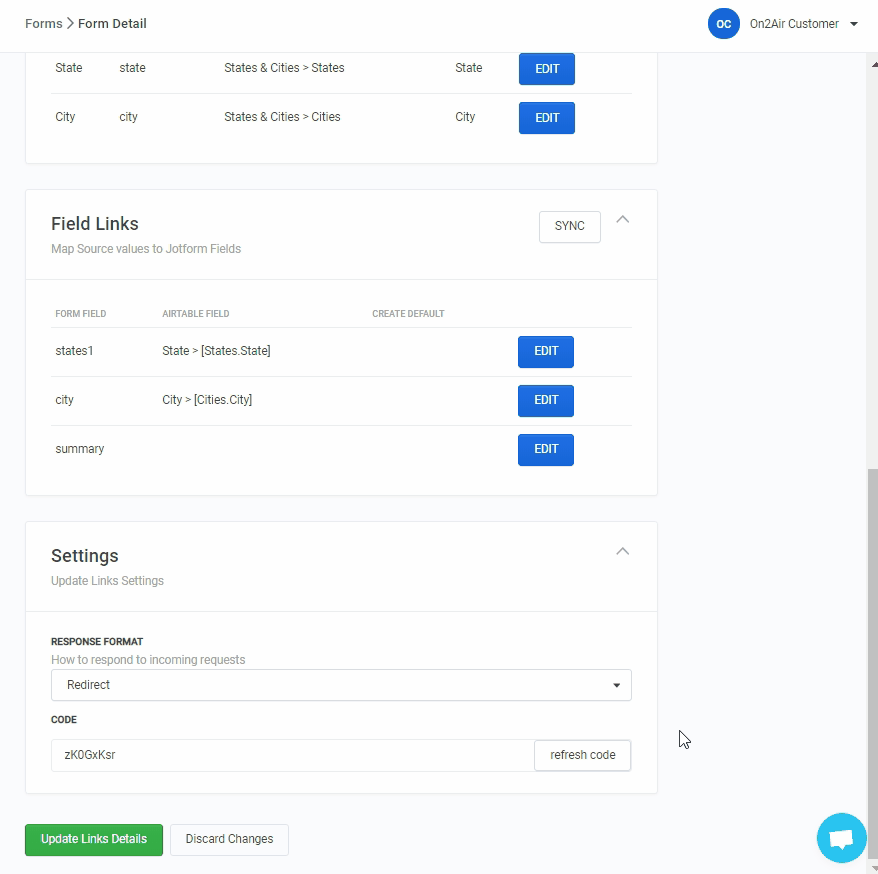Click the SYNC button in Field Links
Viewport: 878px width, 874px height.
[x=568, y=226]
